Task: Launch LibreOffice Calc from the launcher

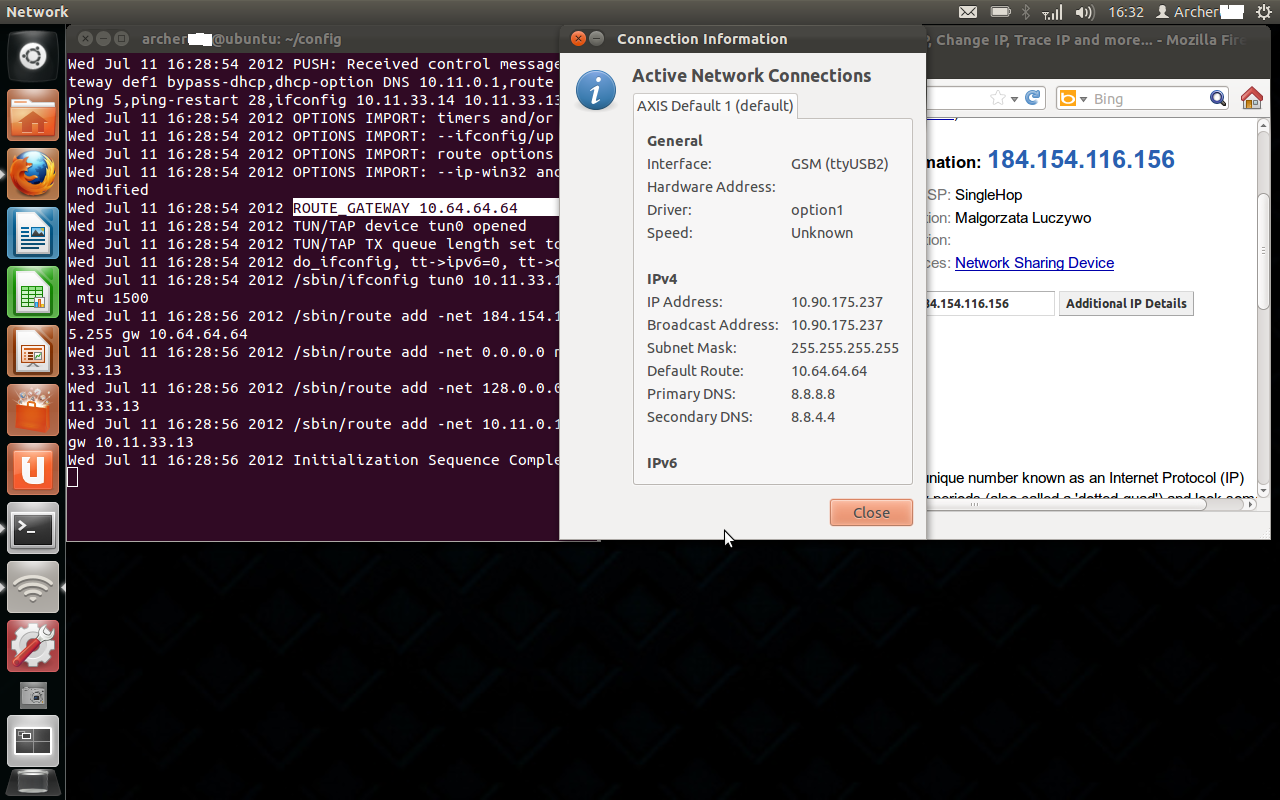Action: click(32, 290)
